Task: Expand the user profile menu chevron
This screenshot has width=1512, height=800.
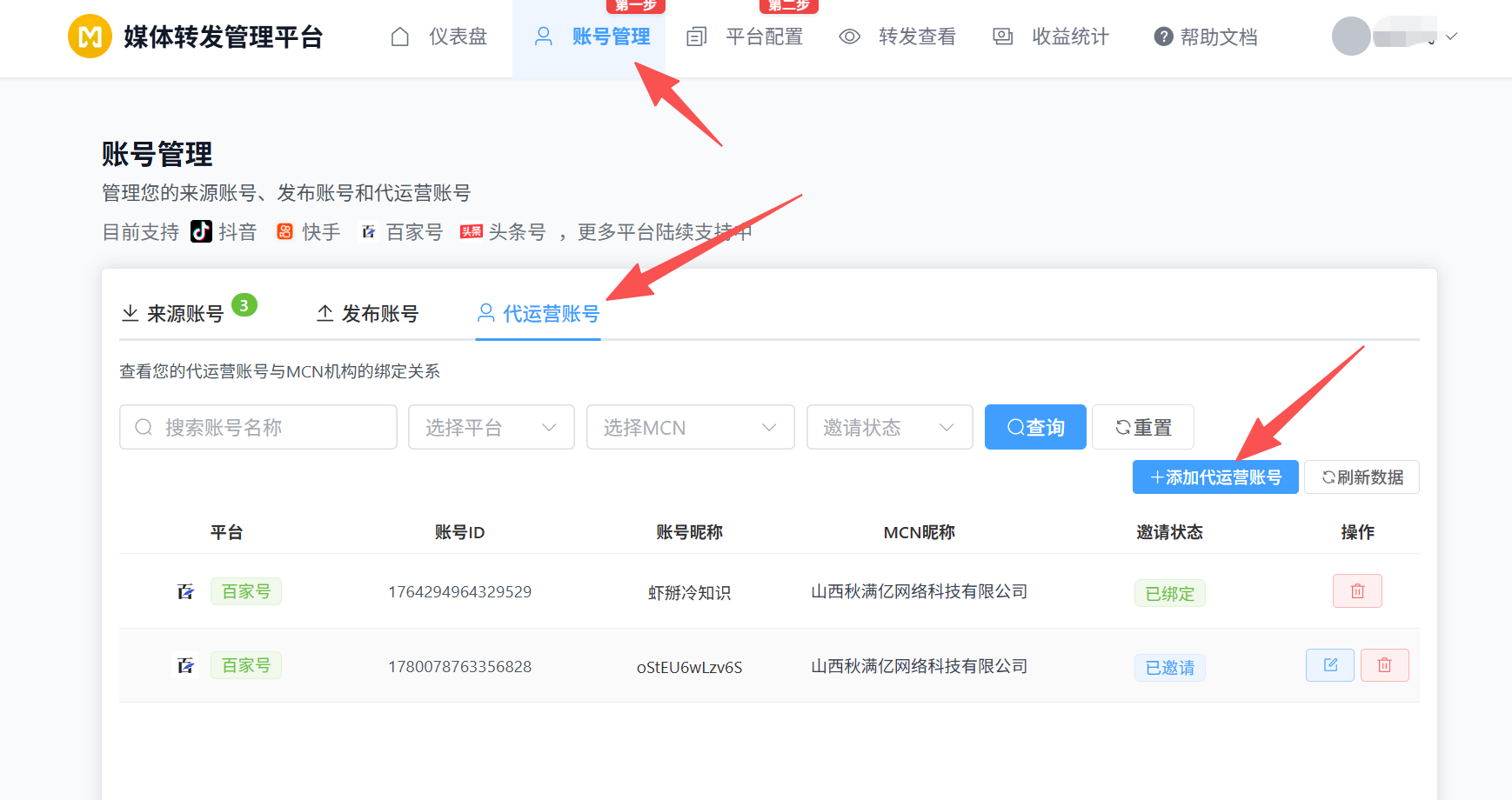Action: [1451, 37]
